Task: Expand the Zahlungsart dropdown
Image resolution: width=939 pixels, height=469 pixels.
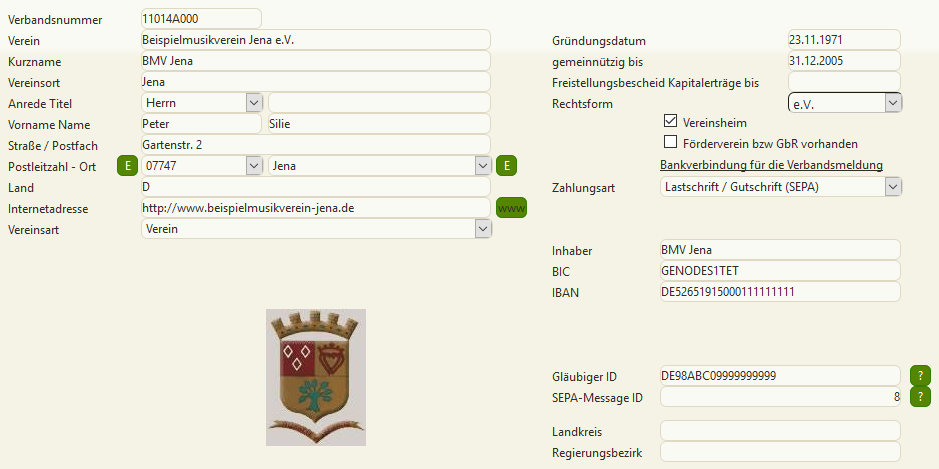Action: tap(893, 187)
